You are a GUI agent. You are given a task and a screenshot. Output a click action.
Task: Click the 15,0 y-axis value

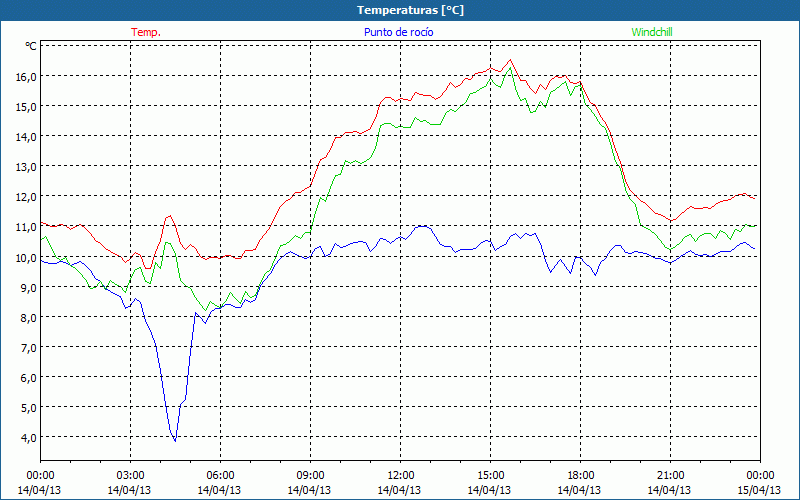(26, 106)
